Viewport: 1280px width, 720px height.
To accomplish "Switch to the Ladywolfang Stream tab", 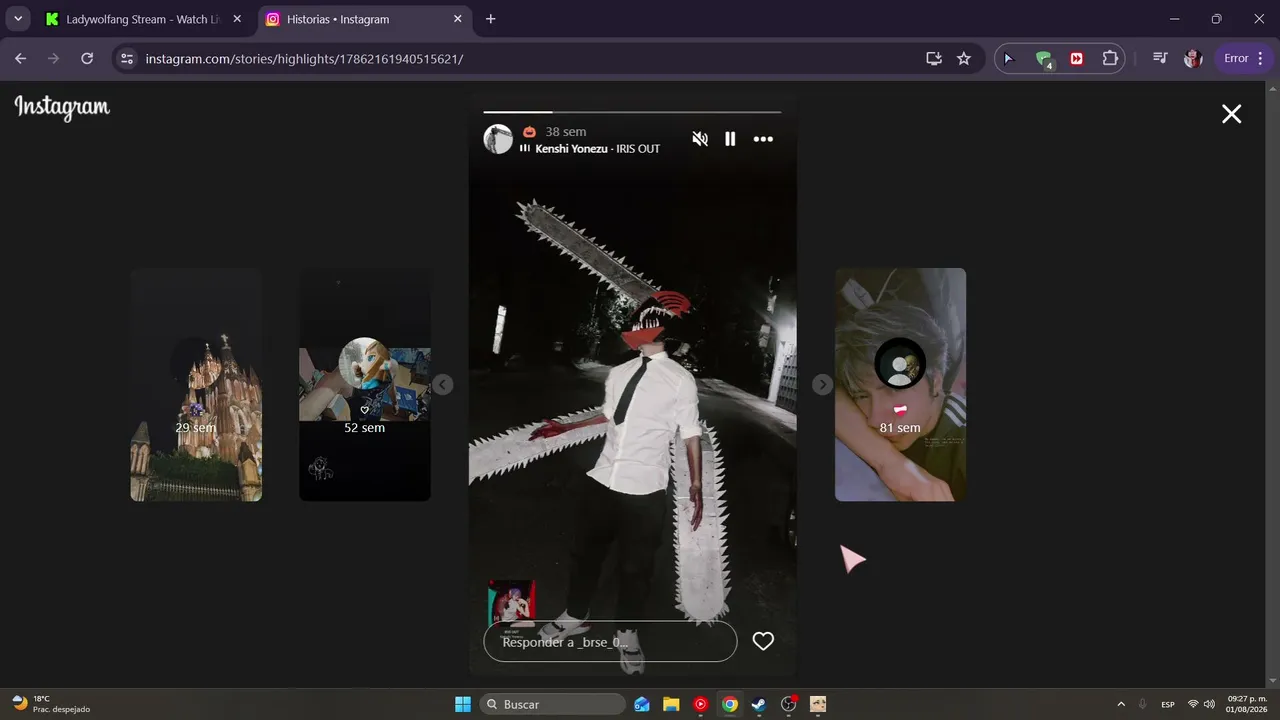I will tap(144, 19).
